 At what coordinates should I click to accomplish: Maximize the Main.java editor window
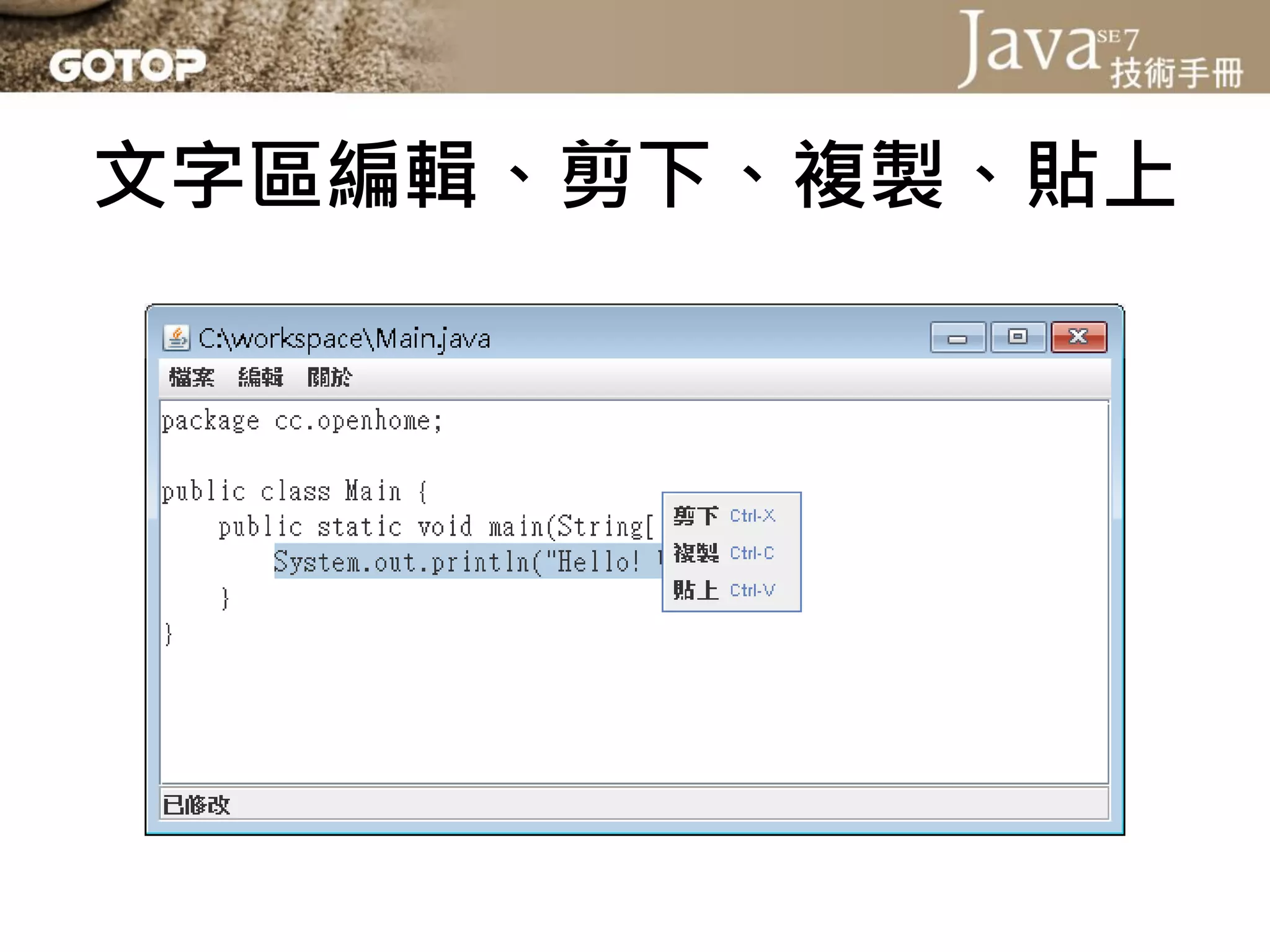pyautogui.click(x=1018, y=337)
